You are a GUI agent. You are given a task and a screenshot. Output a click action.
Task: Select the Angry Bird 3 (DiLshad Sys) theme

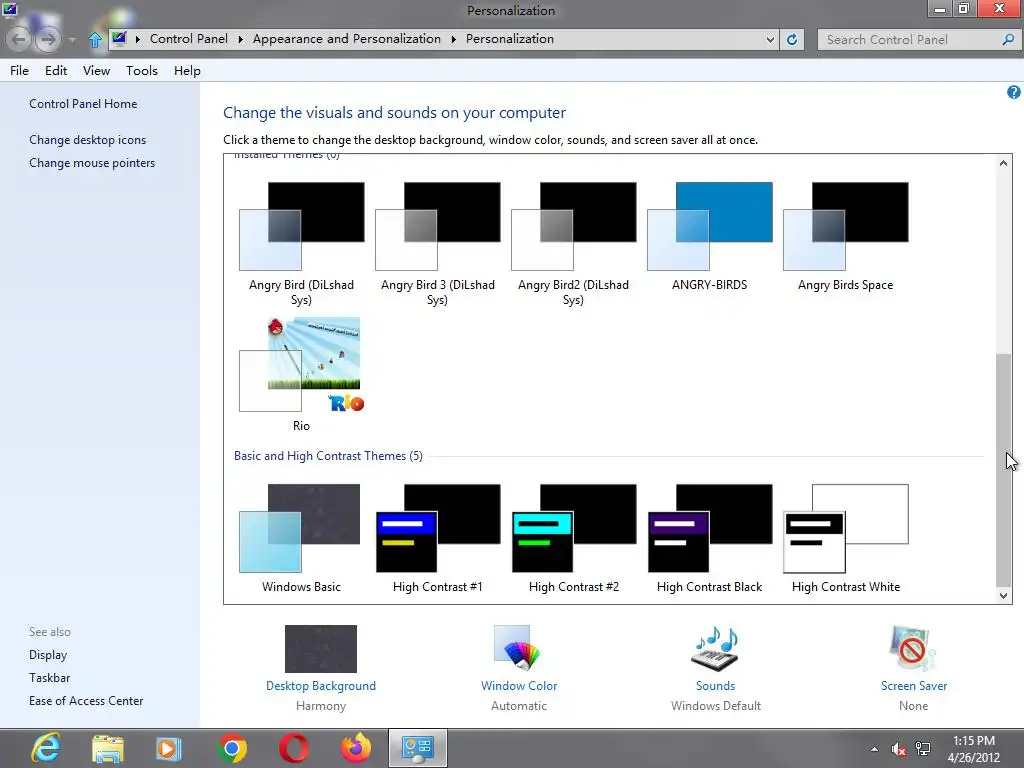[x=437, y=243]
